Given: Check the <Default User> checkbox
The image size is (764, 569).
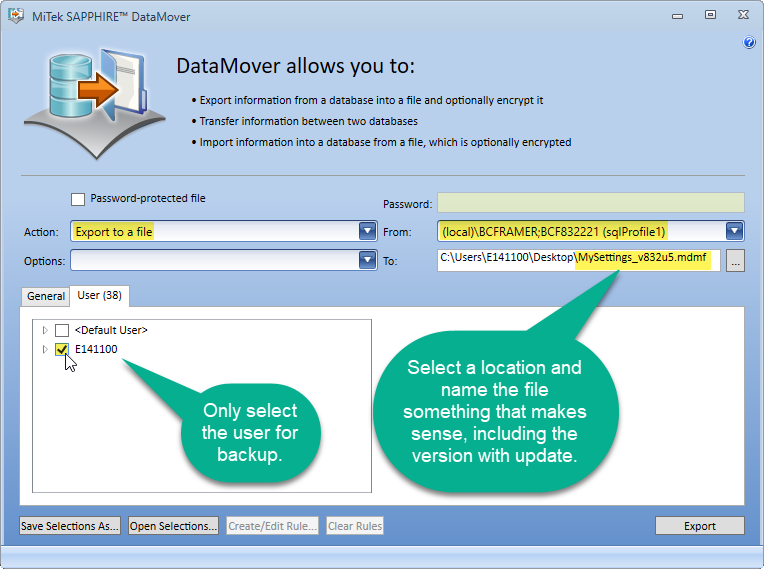Looking at the screenshot, I should [62, 330].
